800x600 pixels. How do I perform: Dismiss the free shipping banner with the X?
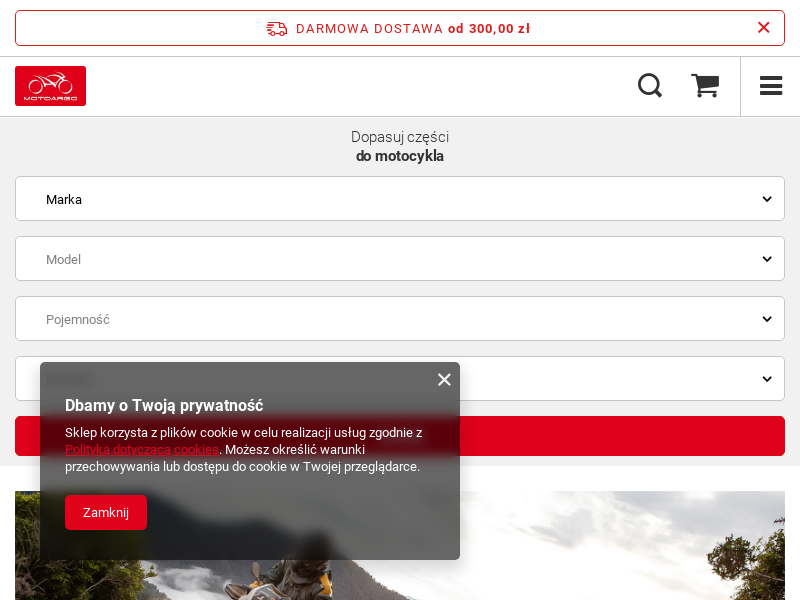tap(764, 27)
